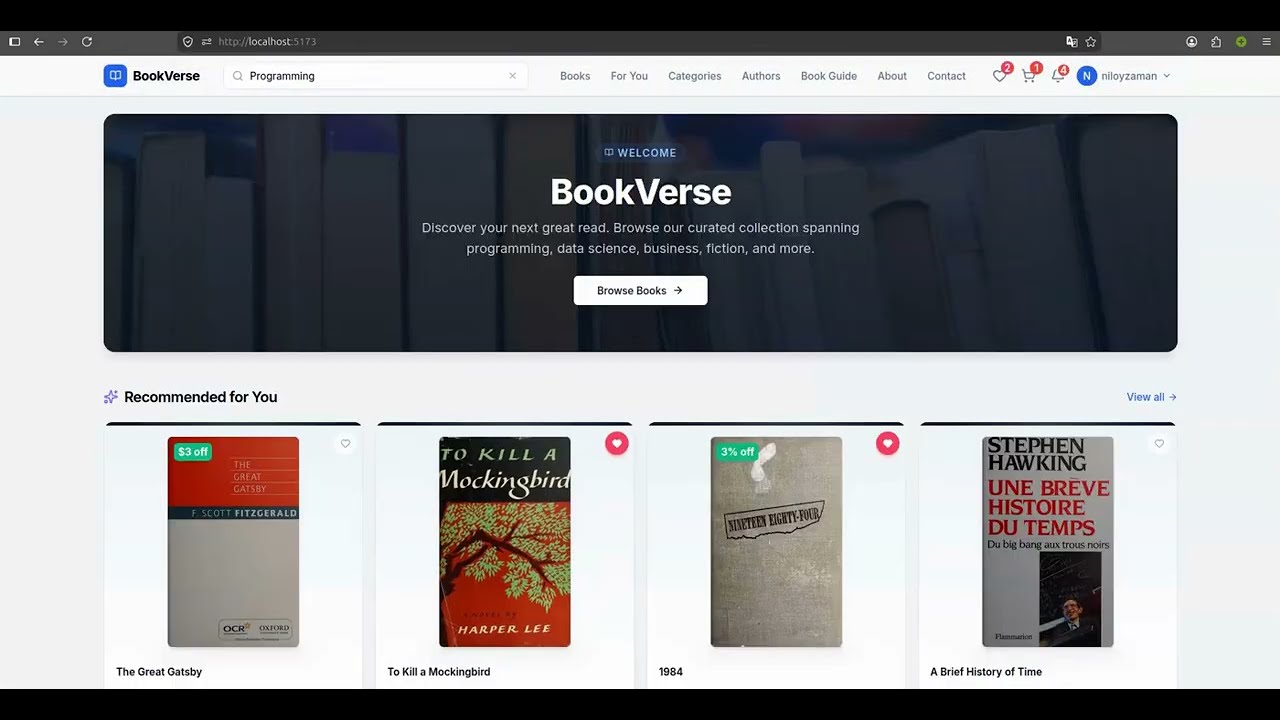Open the Books menu item
This screenshot has width=1280, height=720.
point(575,76)
